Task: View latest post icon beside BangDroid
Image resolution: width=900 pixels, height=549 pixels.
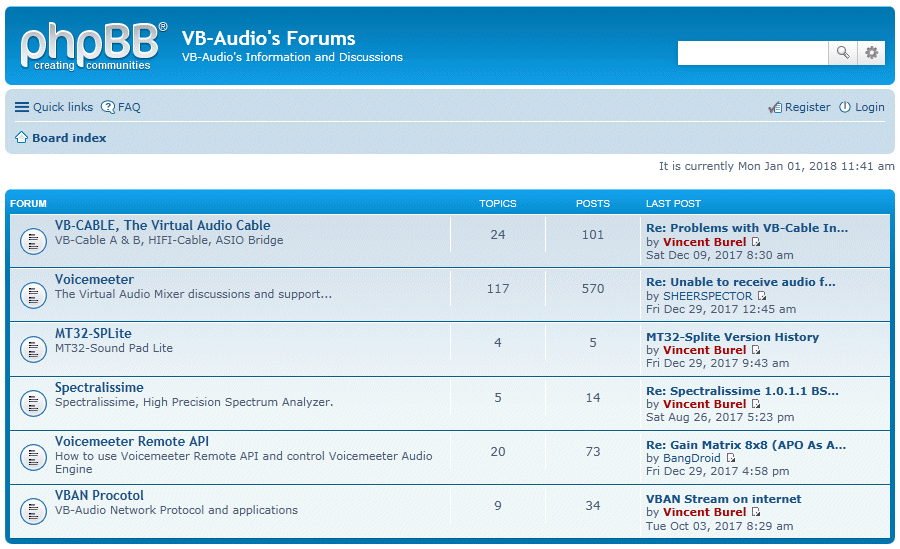Action: [x=731, y=458]
